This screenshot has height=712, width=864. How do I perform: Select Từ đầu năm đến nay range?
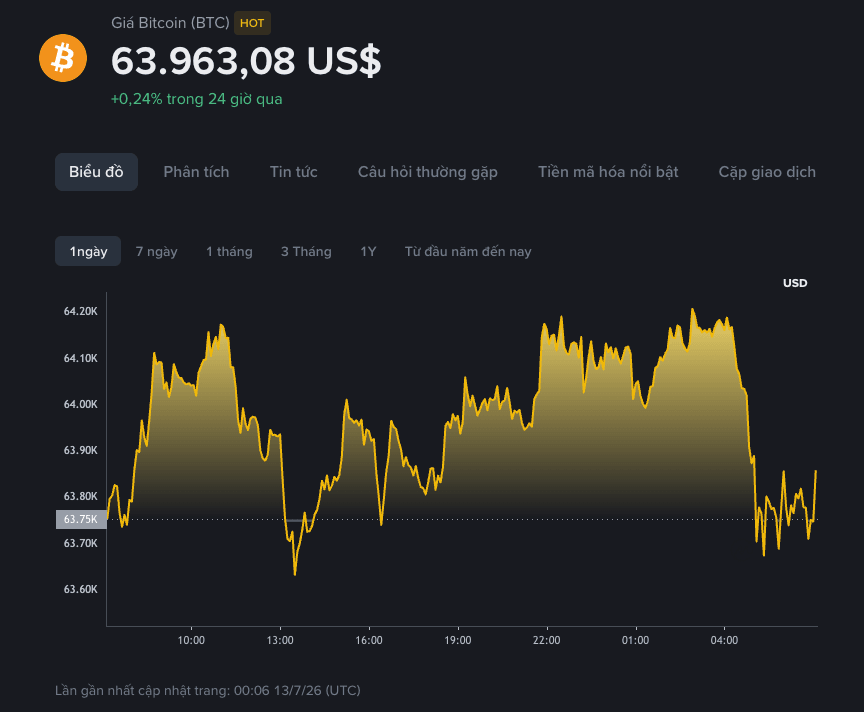point(468,252)
